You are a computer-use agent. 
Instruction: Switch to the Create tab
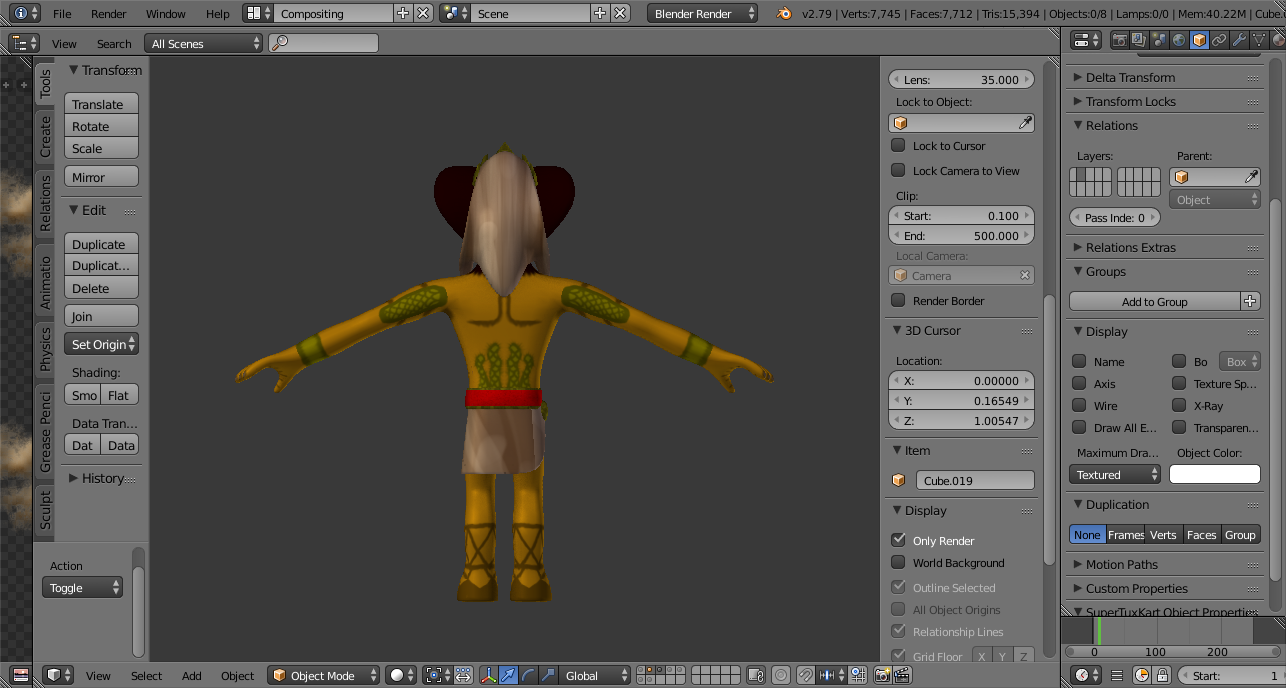[45, 136]
